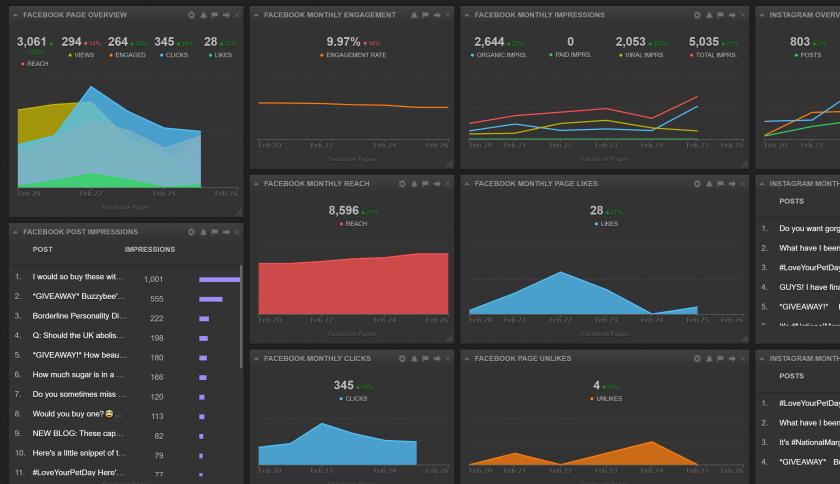
Task: Click bell icon in Facebook Monthly Engagement header
Action: (414, 15)
